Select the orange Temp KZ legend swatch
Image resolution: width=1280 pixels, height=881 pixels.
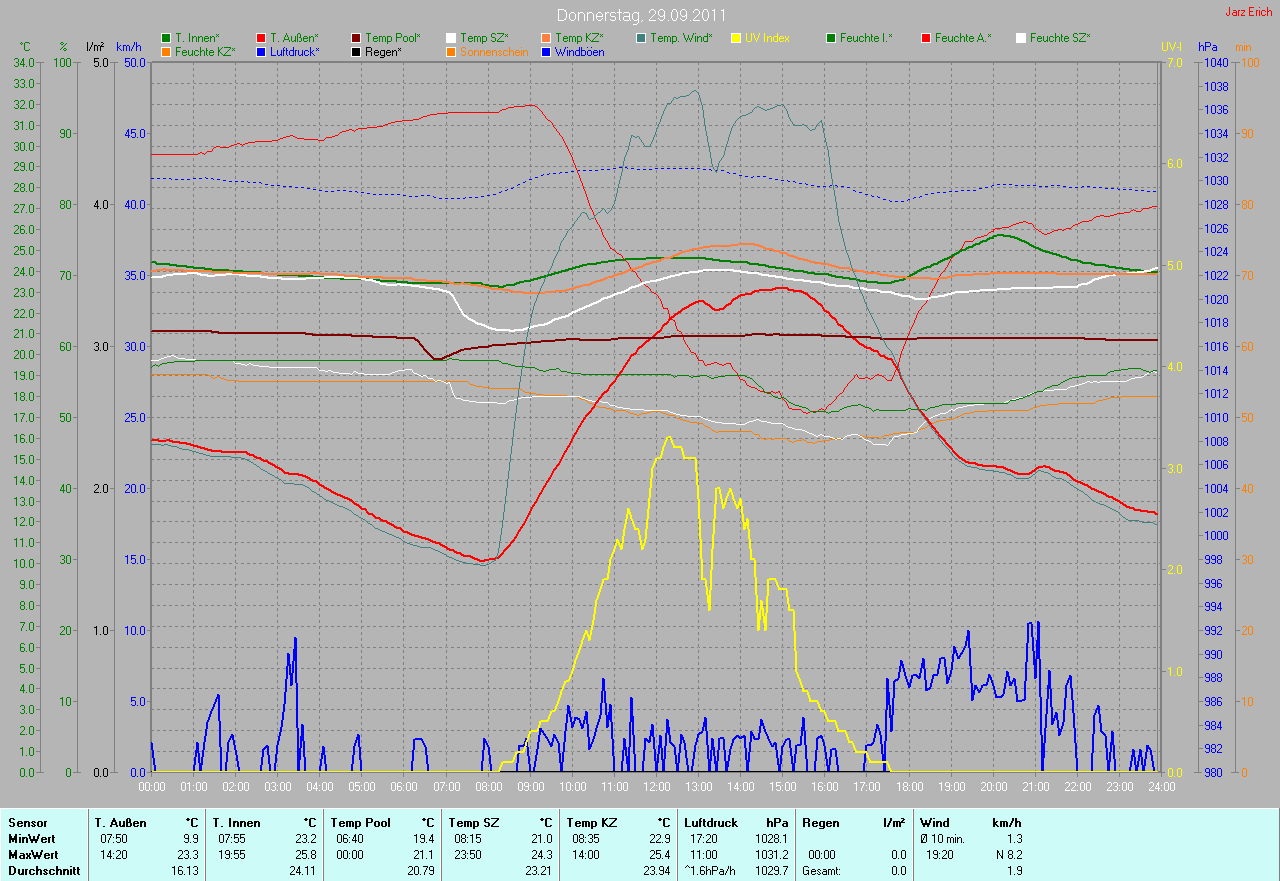[x=547, y=38]
